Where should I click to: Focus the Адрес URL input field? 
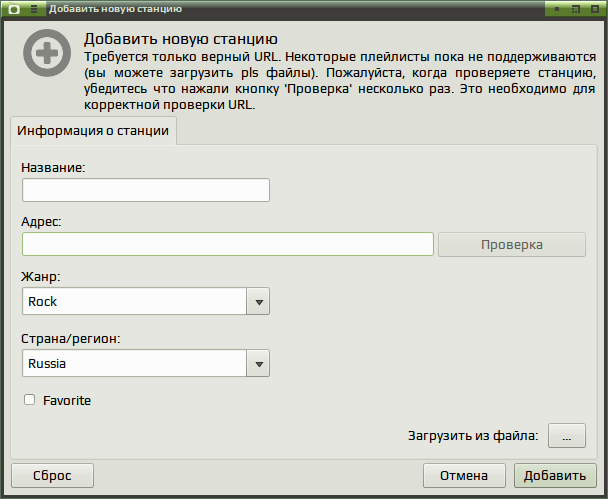(228, 244)
